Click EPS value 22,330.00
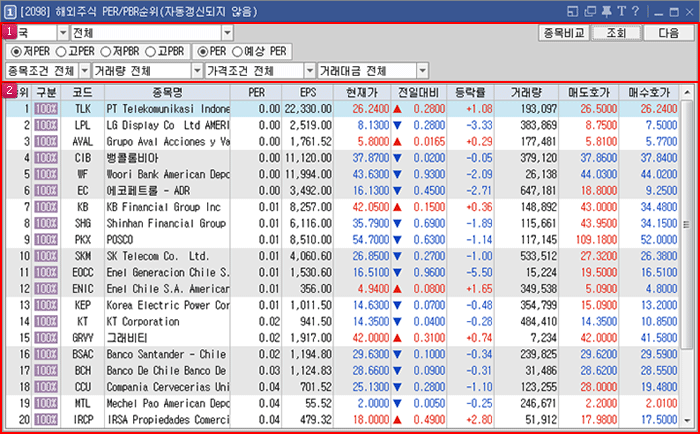 click(x=308, y=109)
